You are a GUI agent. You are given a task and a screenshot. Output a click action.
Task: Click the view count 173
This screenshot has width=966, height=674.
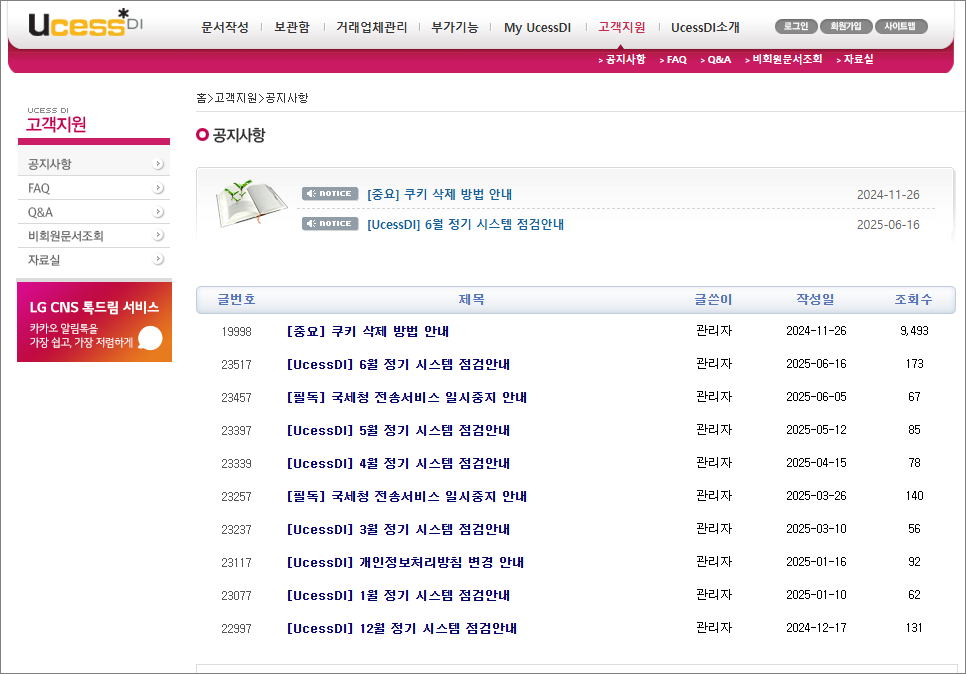pos(914,363)
